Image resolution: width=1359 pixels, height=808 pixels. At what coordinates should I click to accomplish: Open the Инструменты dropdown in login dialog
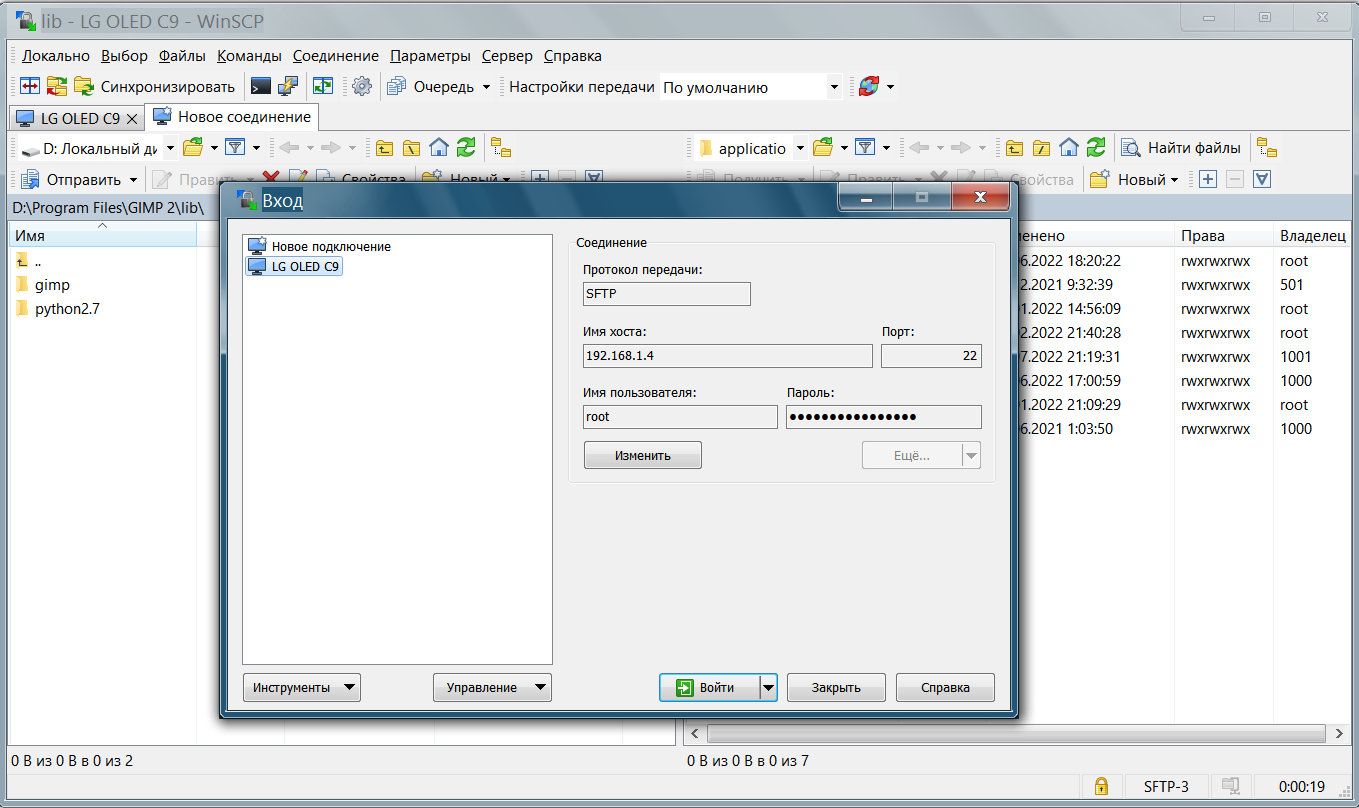coord(301,688)
